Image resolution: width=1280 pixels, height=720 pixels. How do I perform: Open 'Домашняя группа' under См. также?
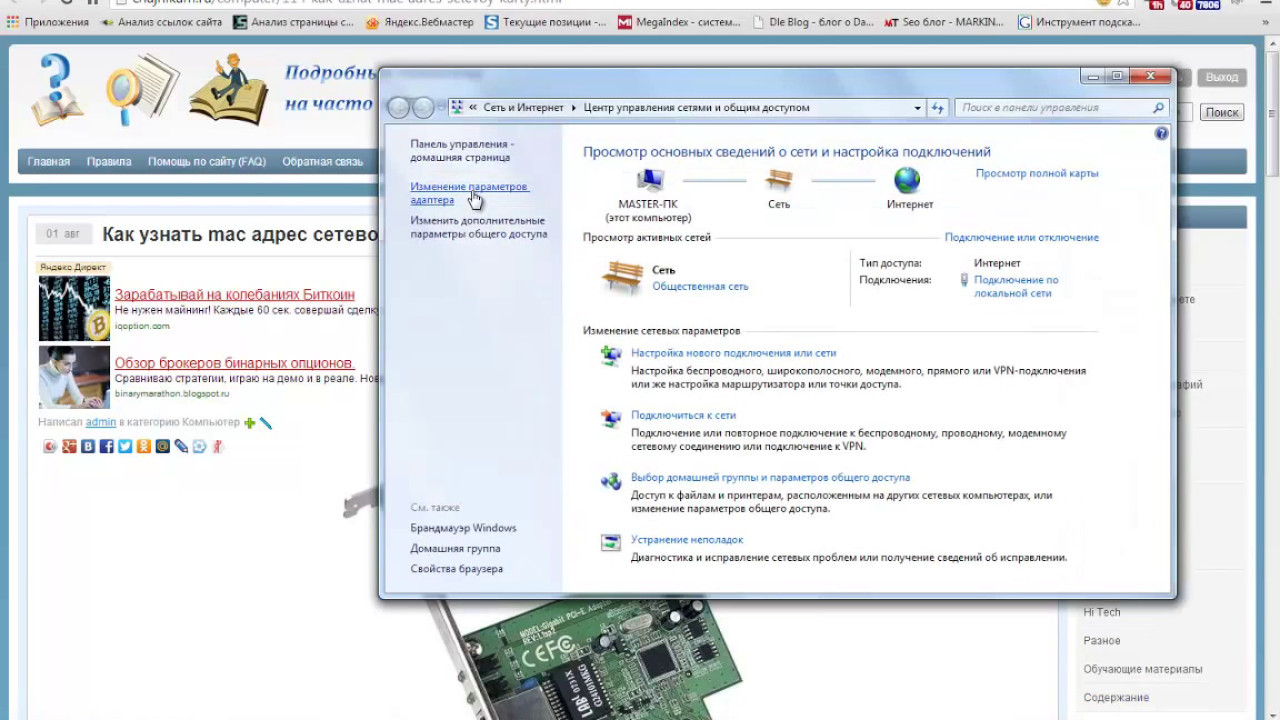click(x=455, y=548)
